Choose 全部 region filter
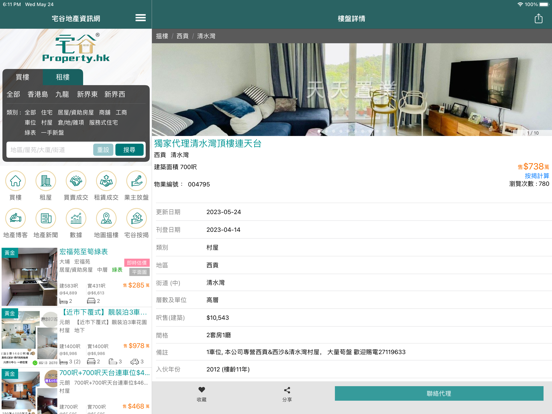 tap(13, 94)
